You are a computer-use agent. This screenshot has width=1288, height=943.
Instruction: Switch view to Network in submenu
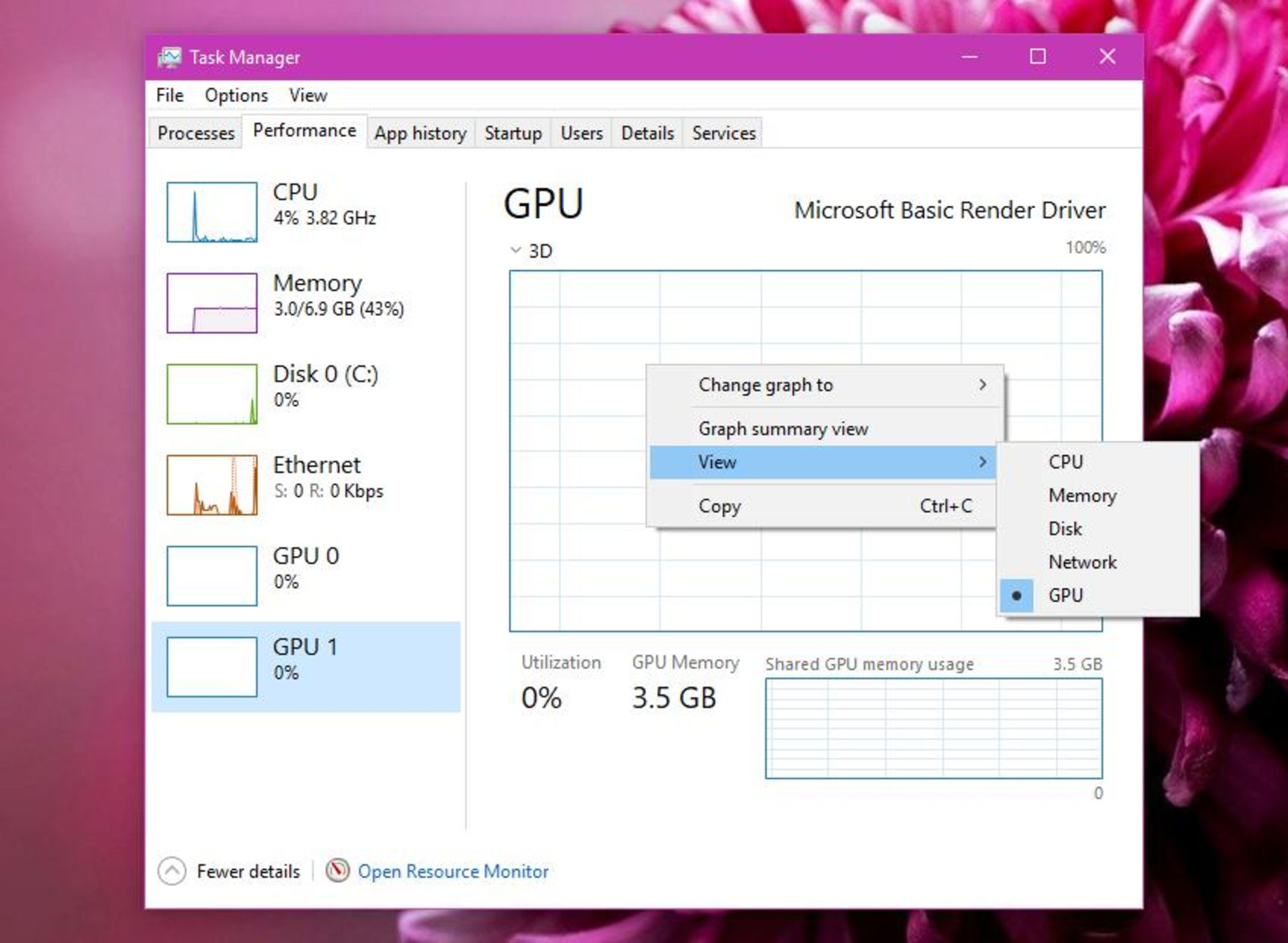[1081, 562]
